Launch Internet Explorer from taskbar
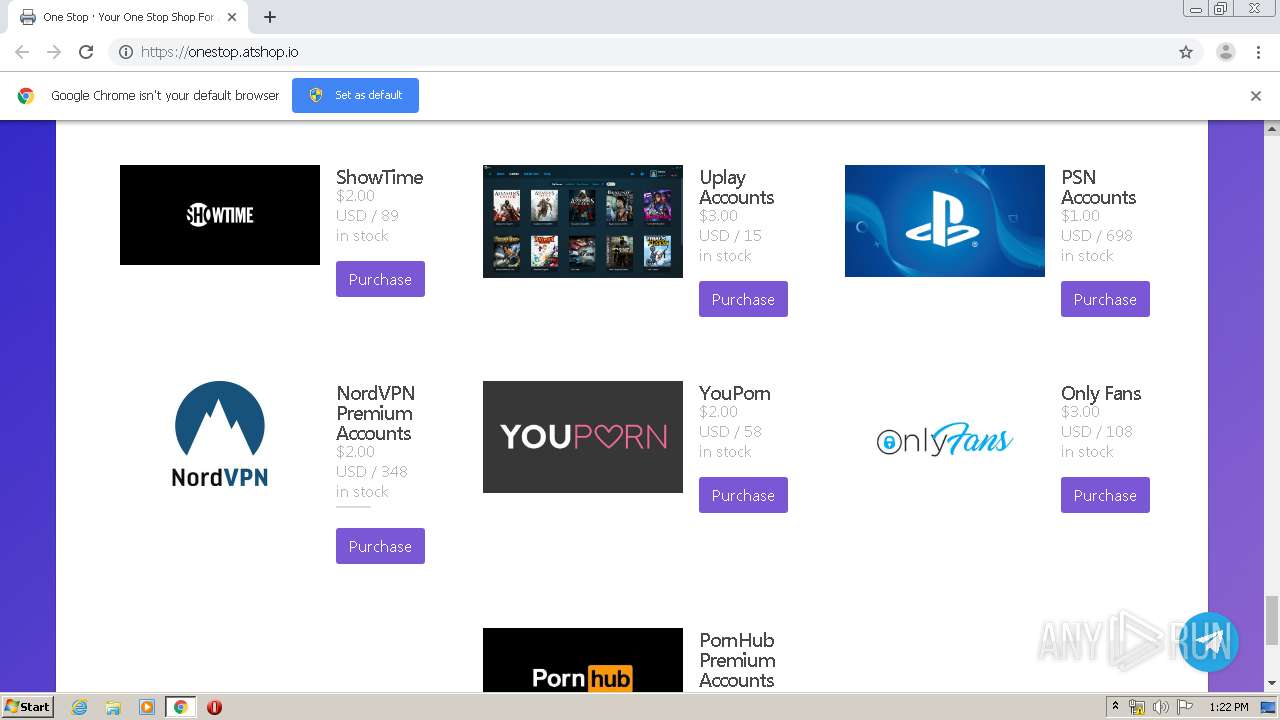 (x=80, y=707)
